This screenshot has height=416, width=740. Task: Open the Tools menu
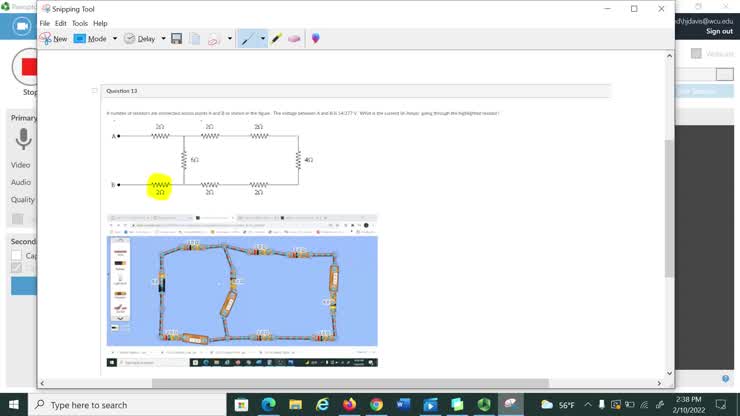pyautogui.click(x=79, y=23)
